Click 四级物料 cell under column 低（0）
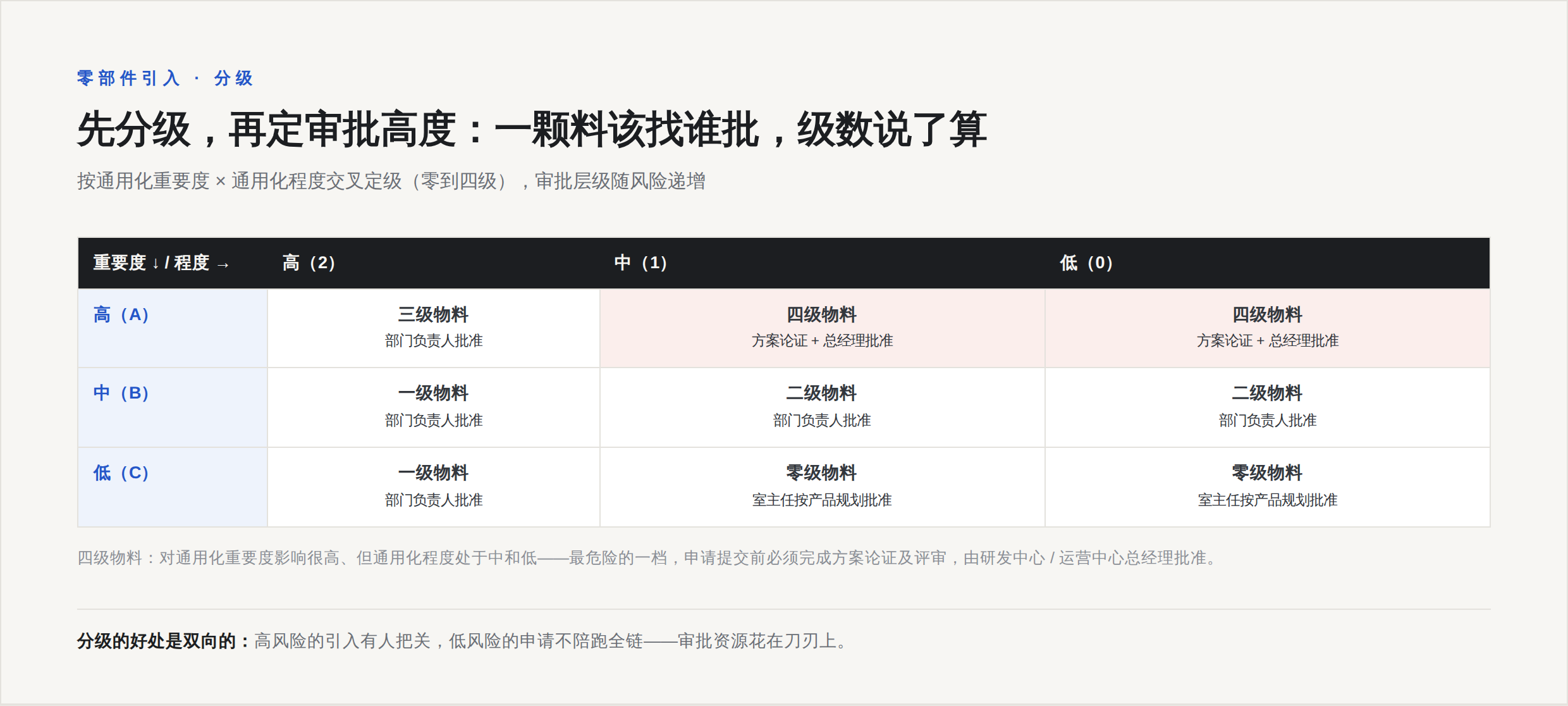 (1268, 328)
